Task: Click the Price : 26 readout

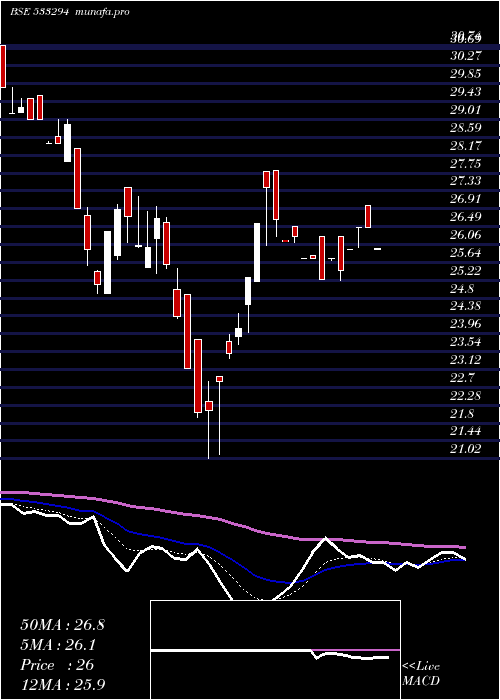Action: point(57,665)
